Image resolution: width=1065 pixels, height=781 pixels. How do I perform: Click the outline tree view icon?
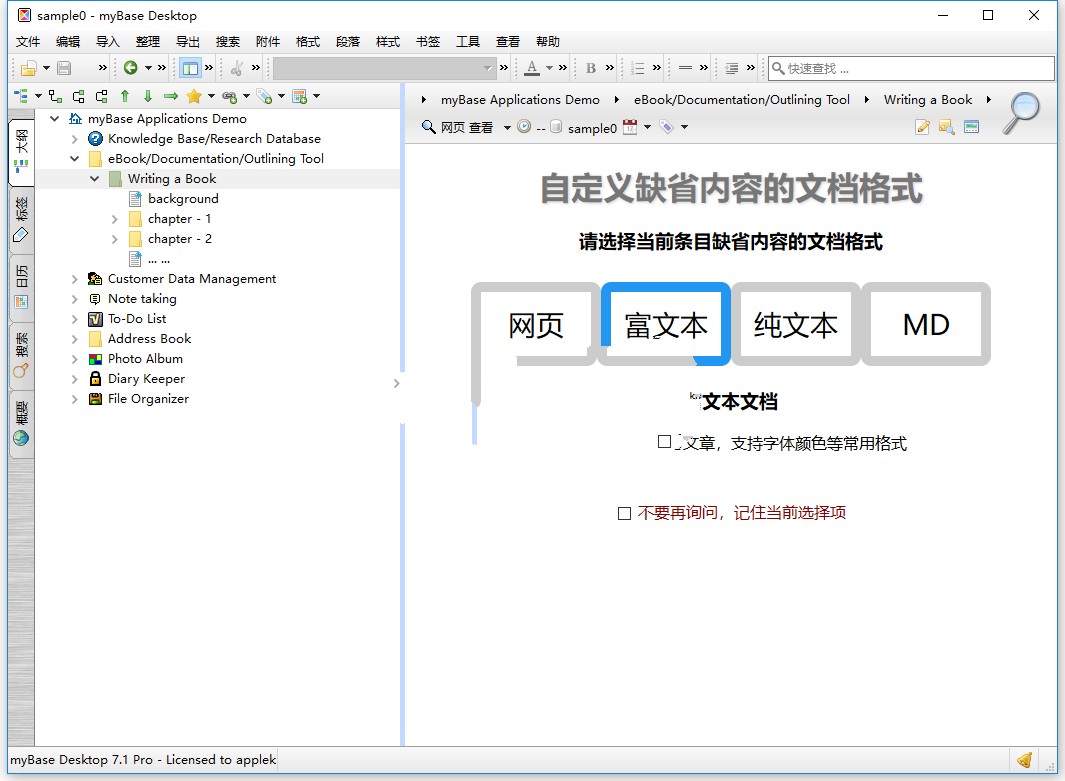(21, 96)
